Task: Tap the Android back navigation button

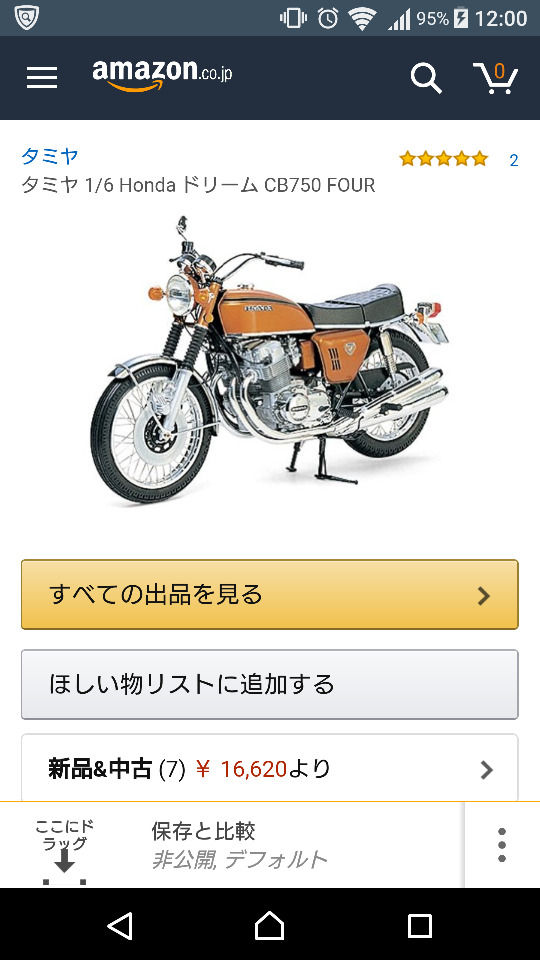Action: (120, 926)
